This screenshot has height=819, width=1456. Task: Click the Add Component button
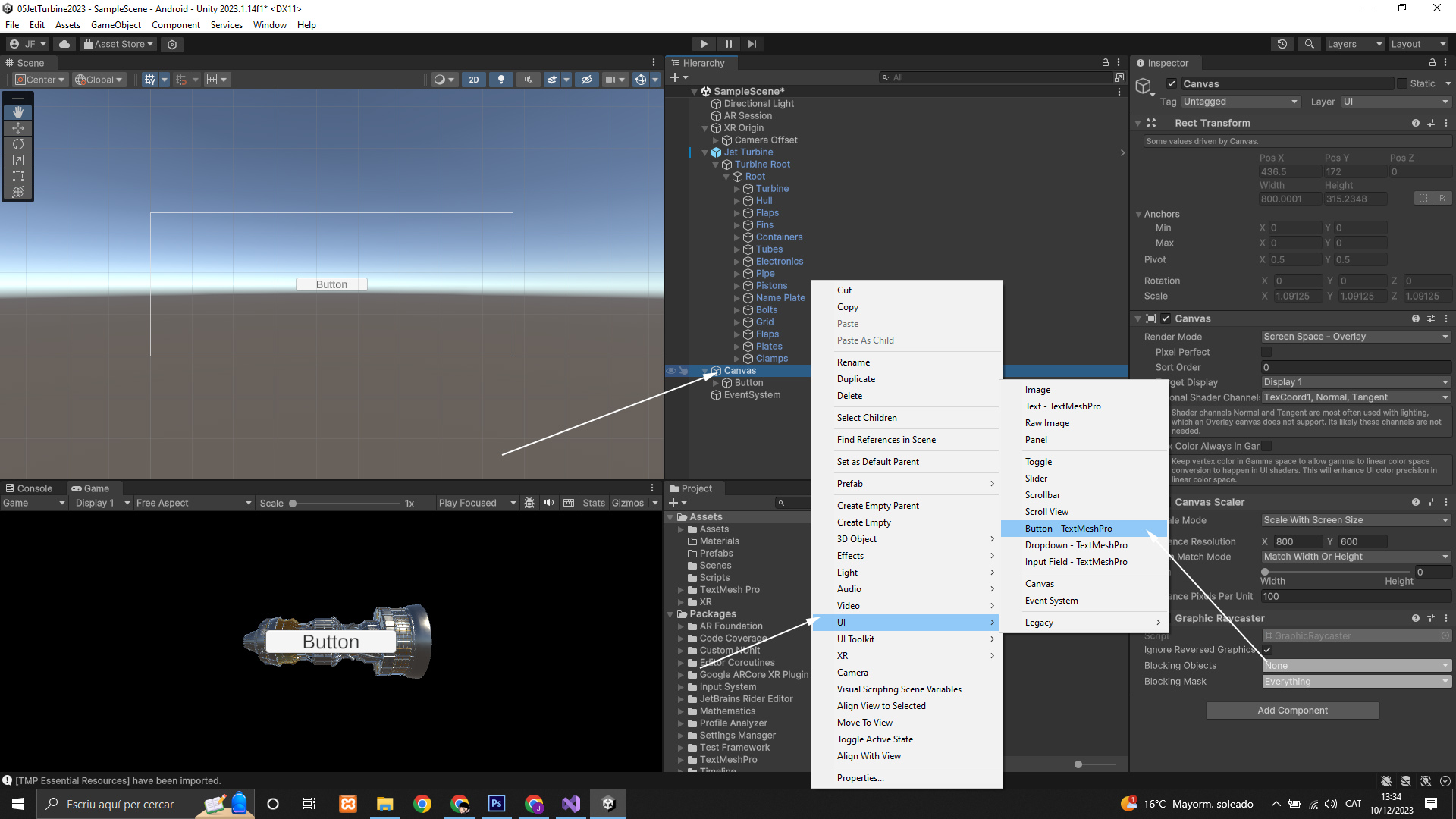(x=1292, y=711)
